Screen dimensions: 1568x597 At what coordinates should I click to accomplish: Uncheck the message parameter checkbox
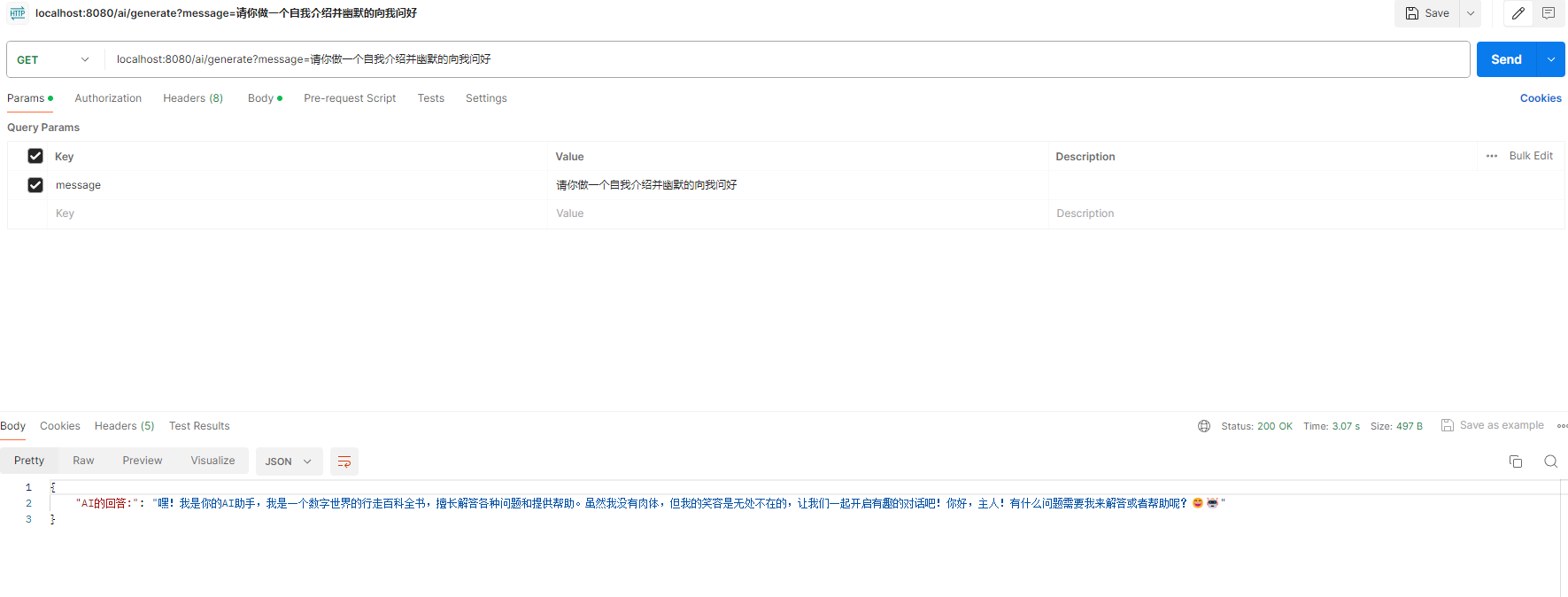click(35, 185)
